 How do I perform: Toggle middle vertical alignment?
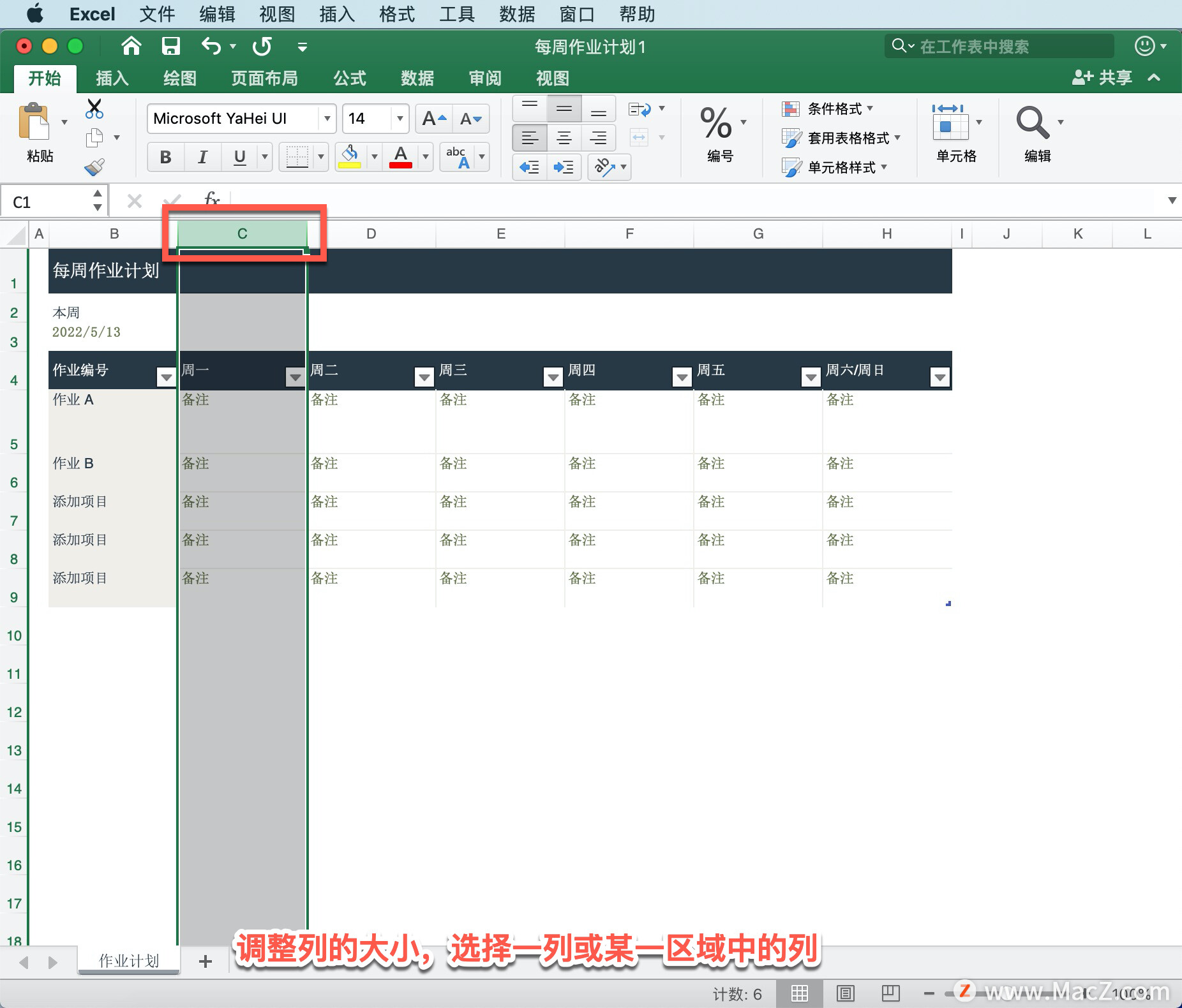564,108
